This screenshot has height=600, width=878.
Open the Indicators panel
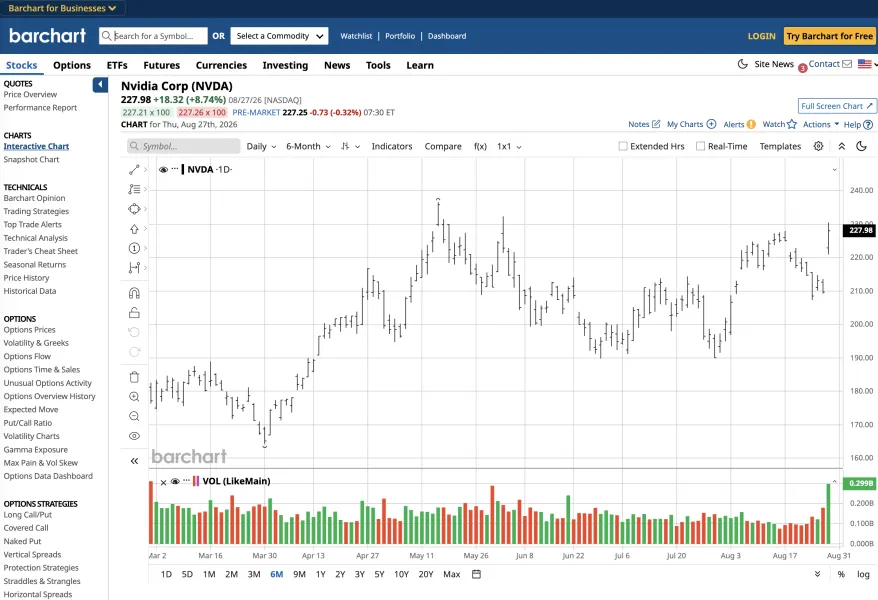(392, 146)
